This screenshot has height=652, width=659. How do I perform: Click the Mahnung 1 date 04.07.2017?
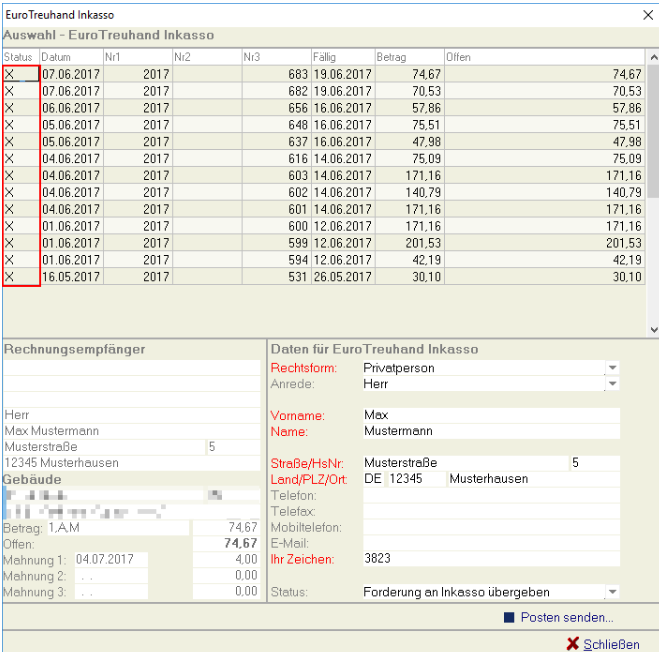click(111, 560)
